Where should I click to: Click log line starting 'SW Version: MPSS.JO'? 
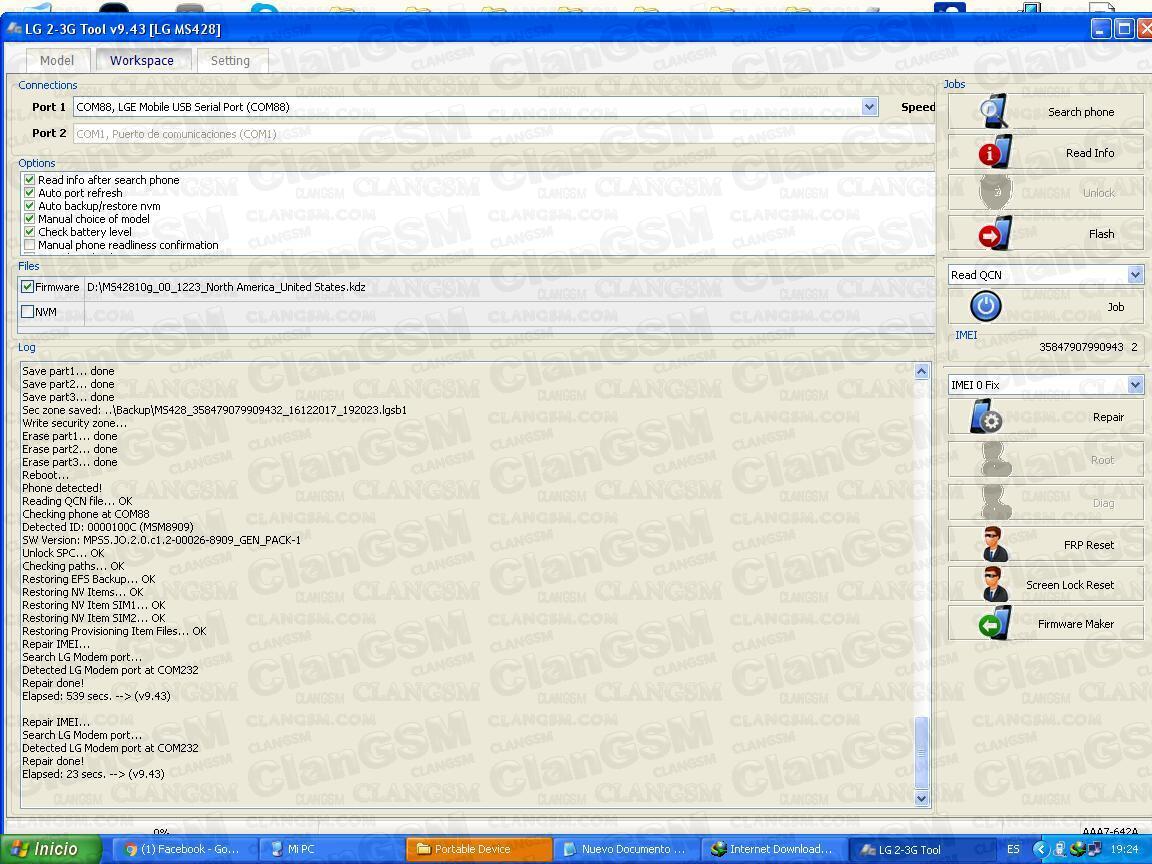pos(161,540)
